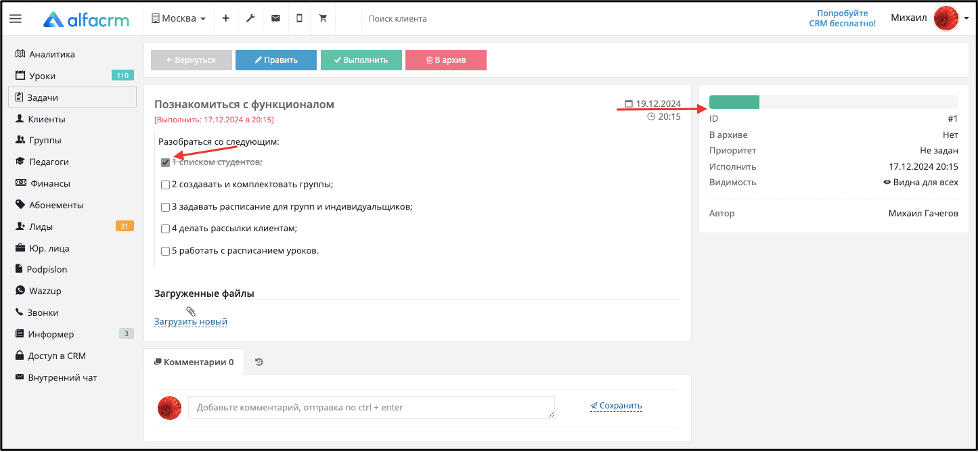Open the Москва branch dropdown

[179, 19]
